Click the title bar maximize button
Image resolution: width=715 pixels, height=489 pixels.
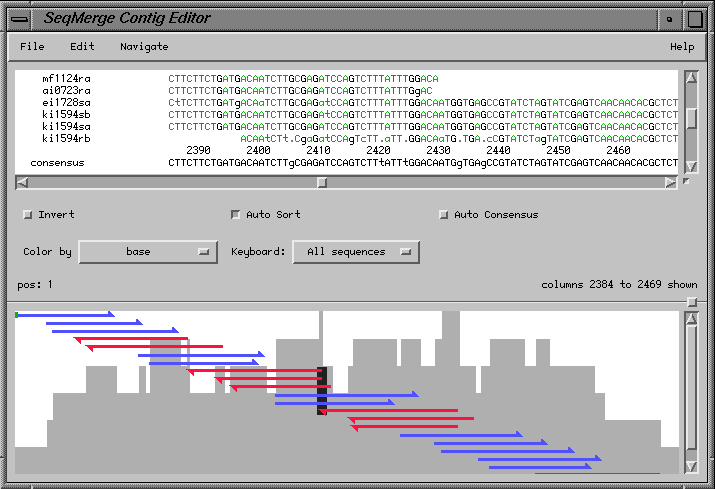(695, 19)
